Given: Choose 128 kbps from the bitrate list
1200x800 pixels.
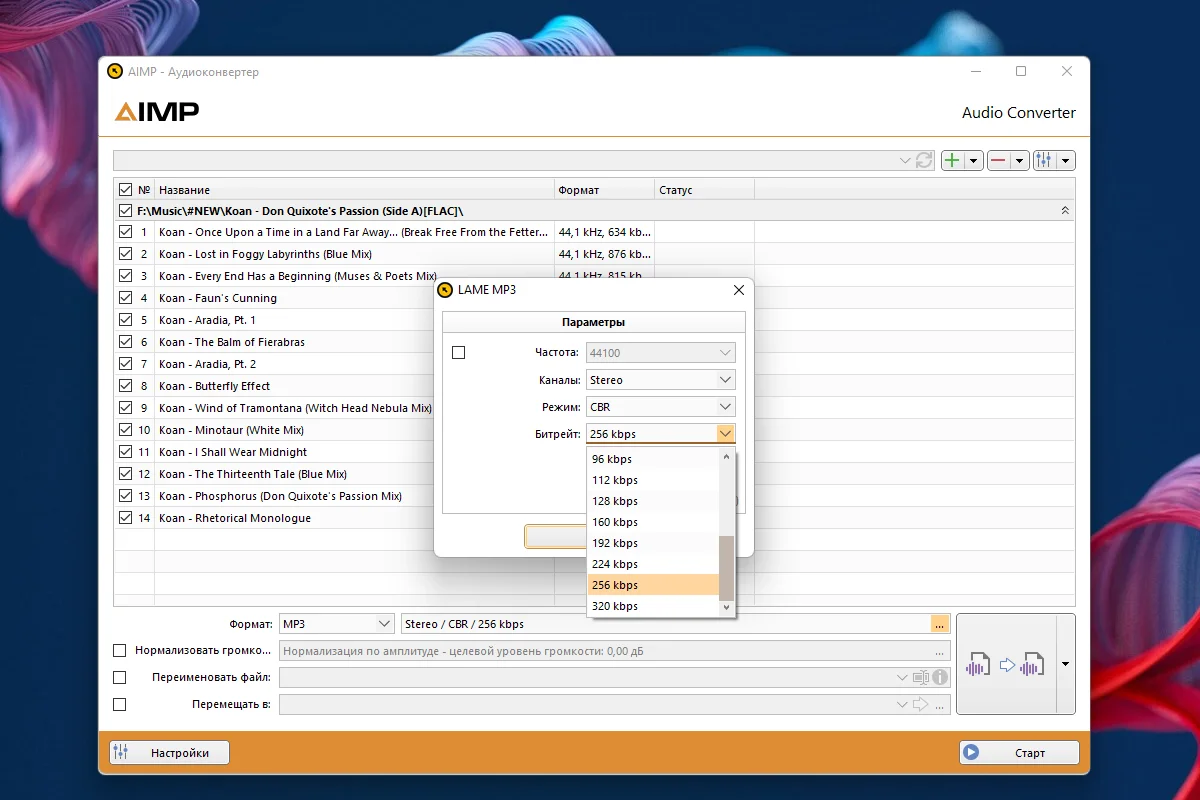Looking at the screenshot, I should click(653, 501).
